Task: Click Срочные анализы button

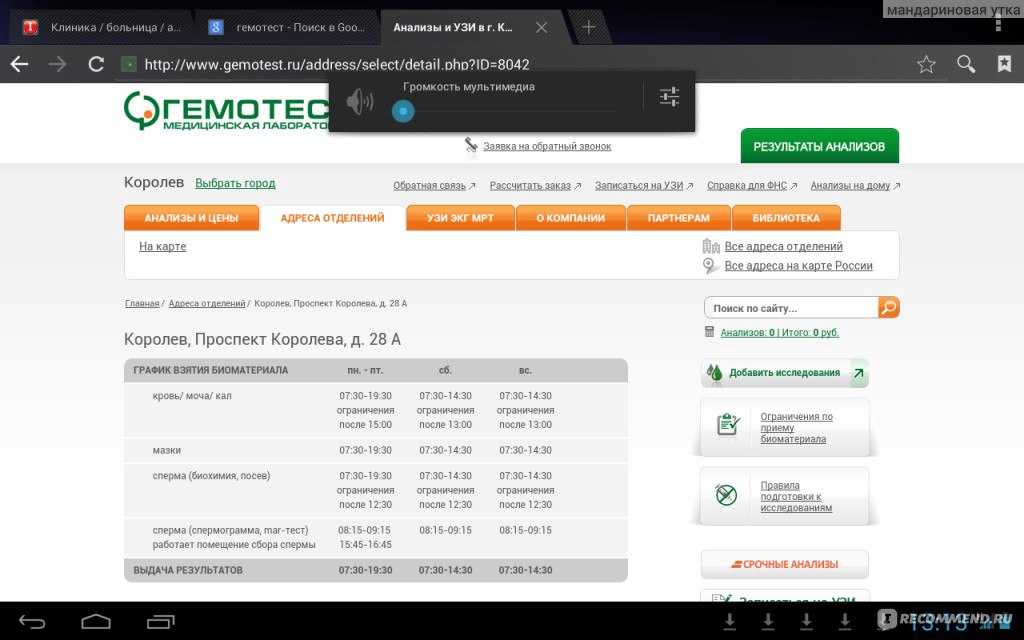Action: [x=785, y=564]
